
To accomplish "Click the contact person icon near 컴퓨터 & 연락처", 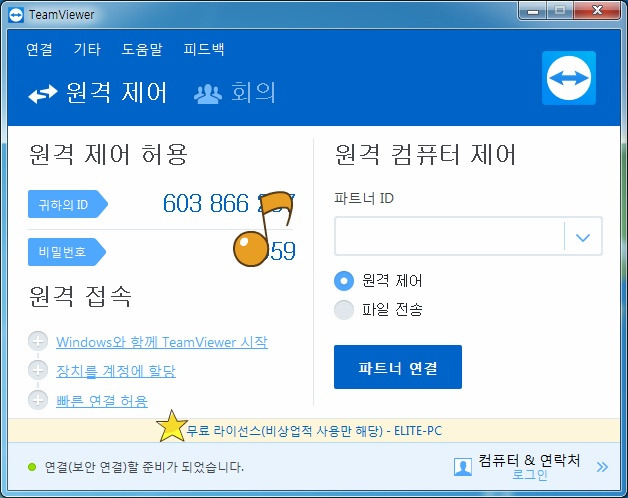I will pyautogui.click(x=463, y=467).
